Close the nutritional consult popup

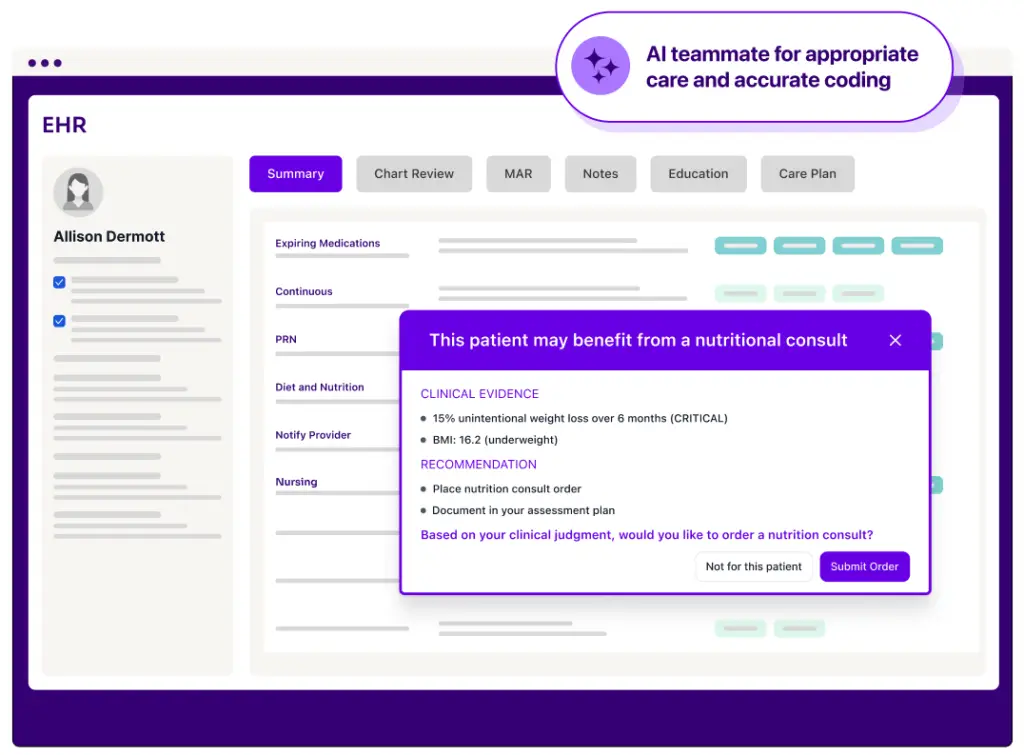[x=895, y=340]
